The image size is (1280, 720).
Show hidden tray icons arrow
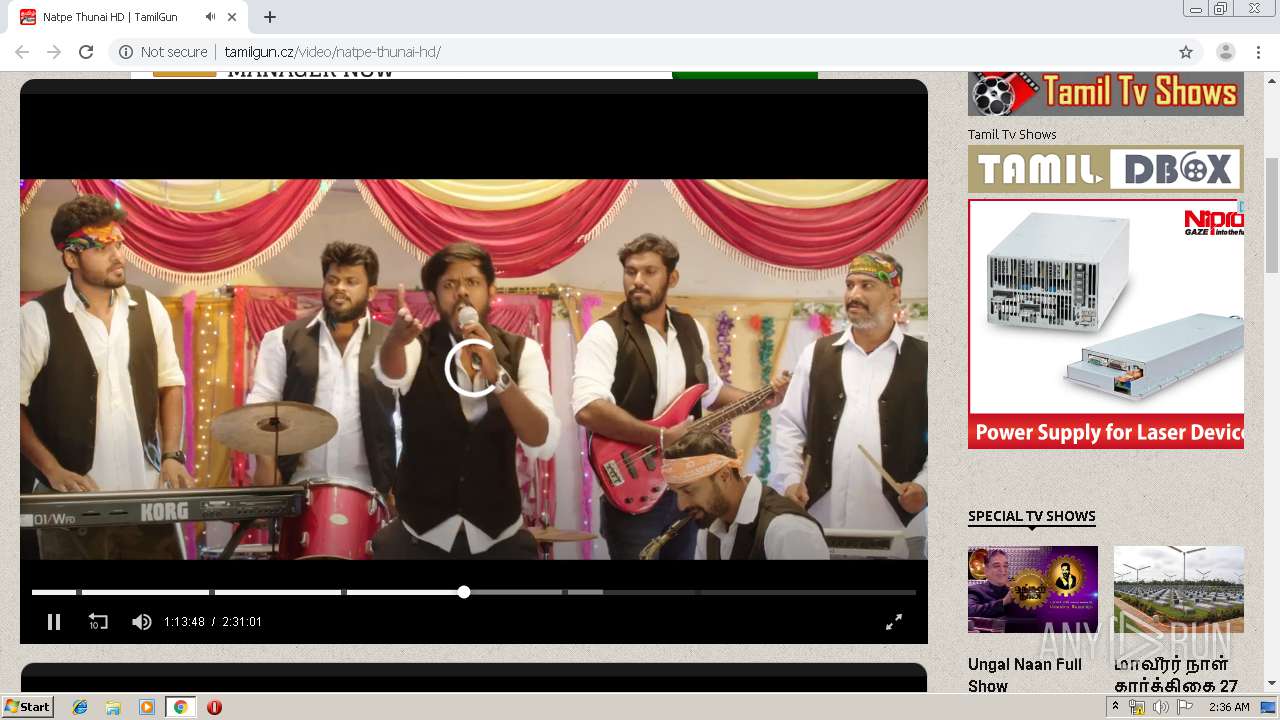1116,707
